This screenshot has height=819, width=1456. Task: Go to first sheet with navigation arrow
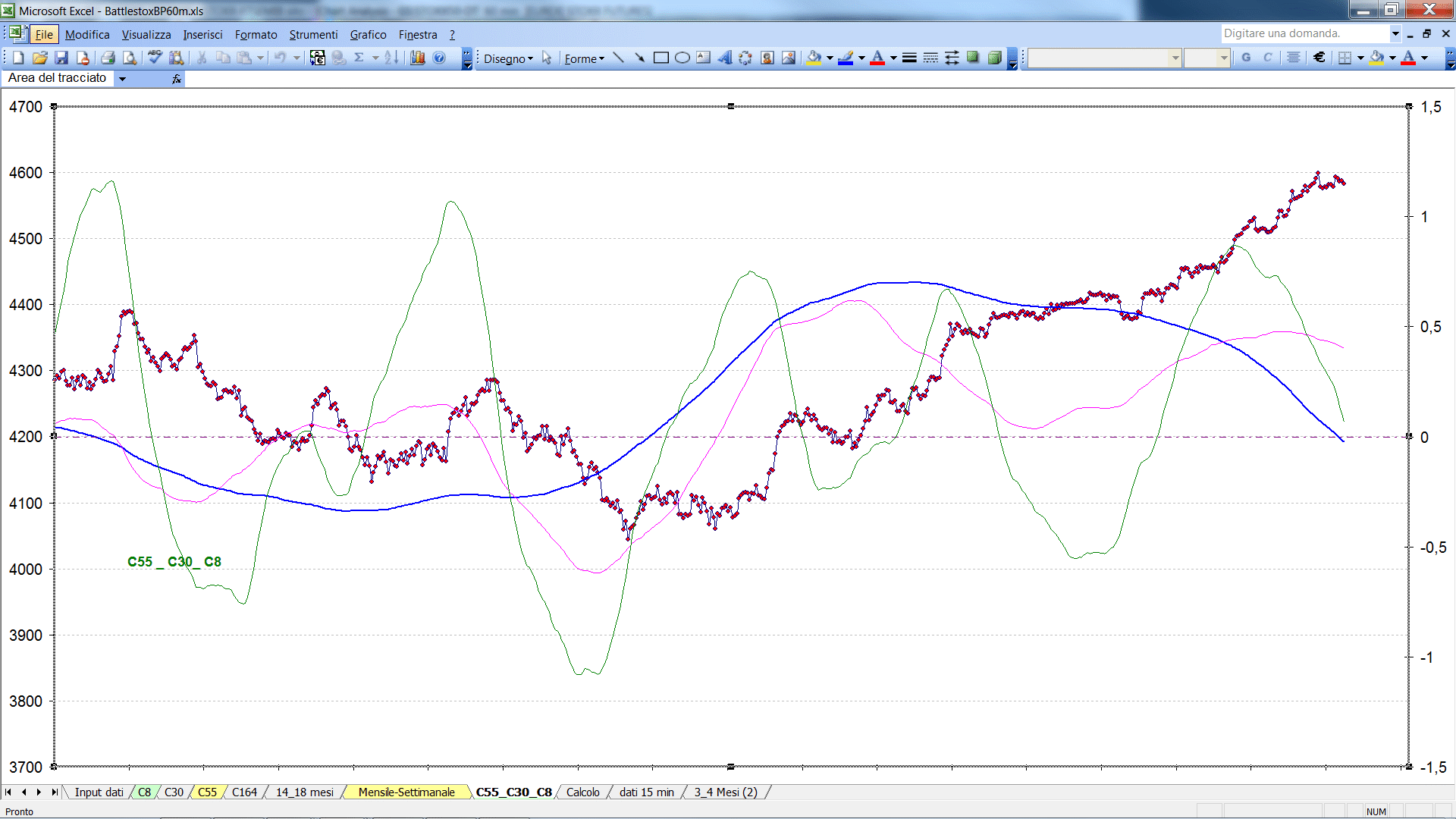coord(8,792)
